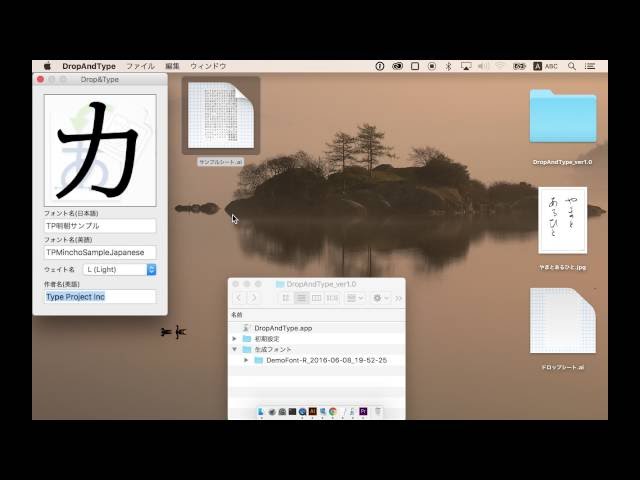Click the glyph preview image in Drop&Type window

pos(100,150)
